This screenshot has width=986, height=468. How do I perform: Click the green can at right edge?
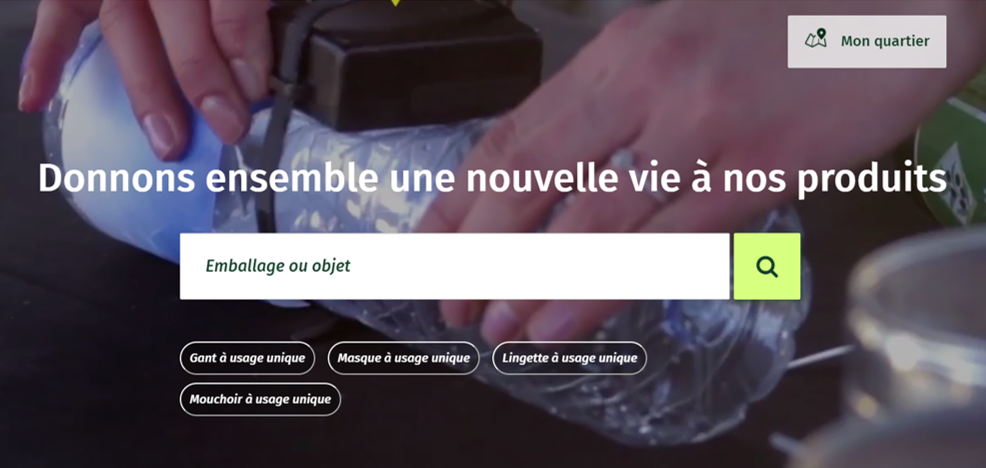953,164
